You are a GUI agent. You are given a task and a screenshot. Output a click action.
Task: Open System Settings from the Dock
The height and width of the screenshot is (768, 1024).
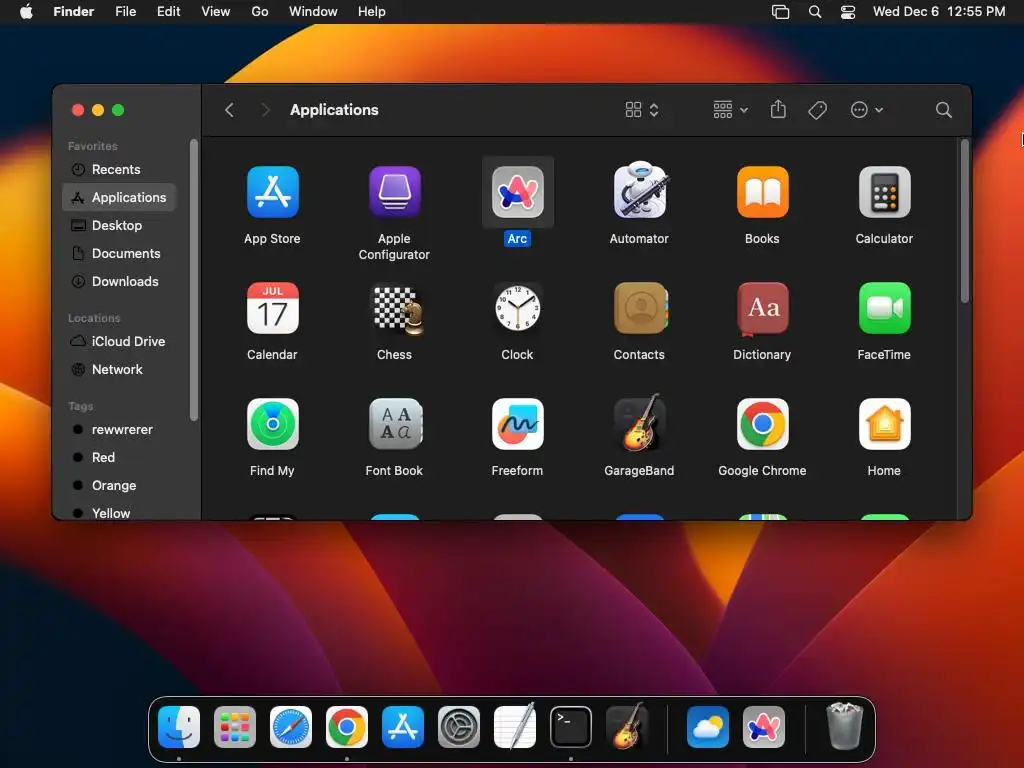(458, 727)
